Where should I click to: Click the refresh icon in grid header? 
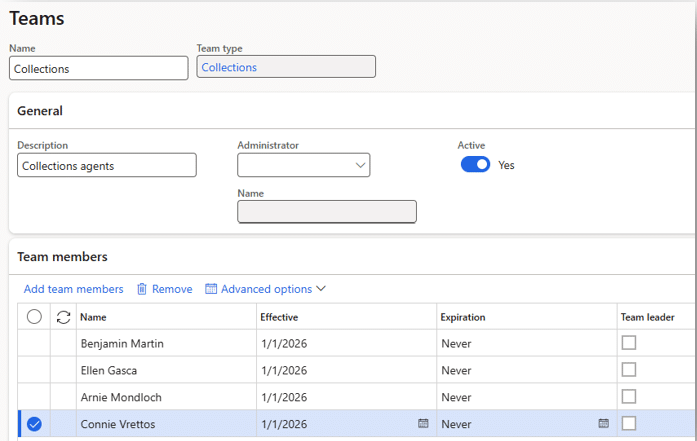tap(63, 317)
